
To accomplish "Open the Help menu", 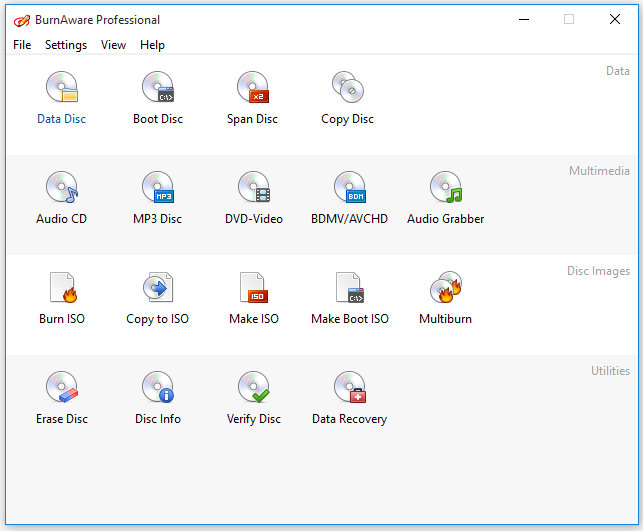I will 153,45.
